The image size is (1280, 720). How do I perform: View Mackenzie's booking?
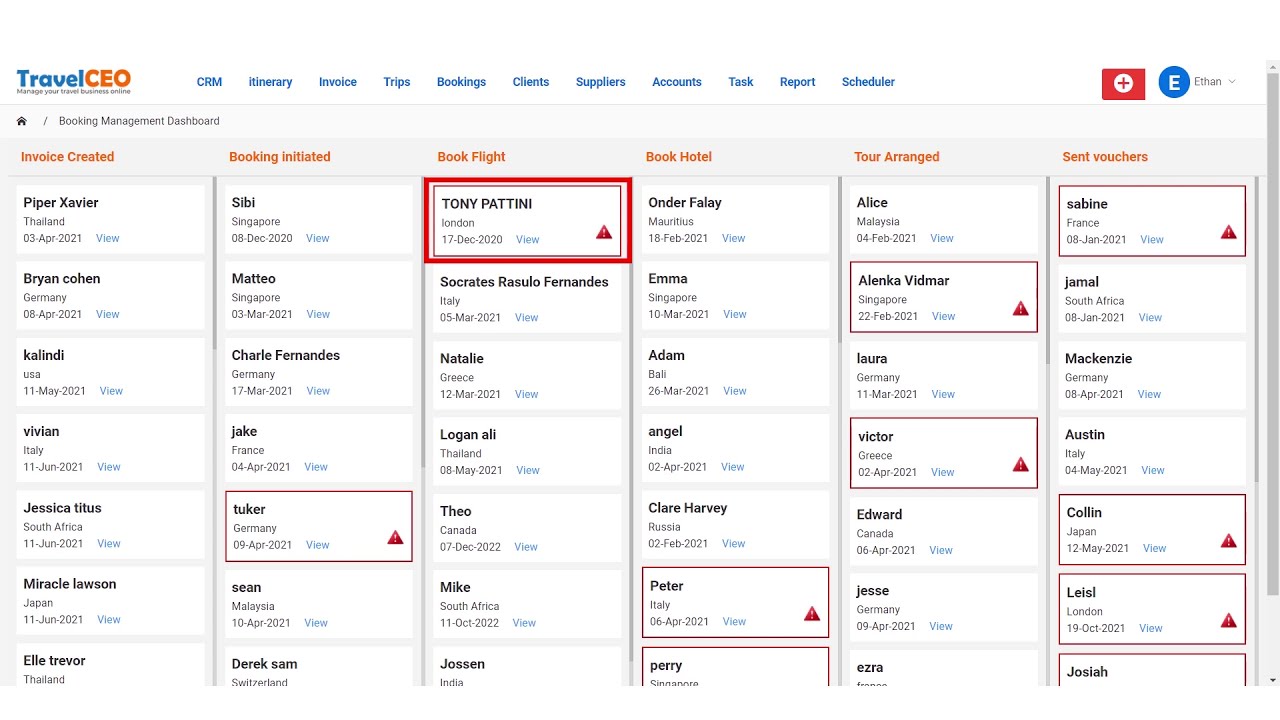[x=1150, y=394]
